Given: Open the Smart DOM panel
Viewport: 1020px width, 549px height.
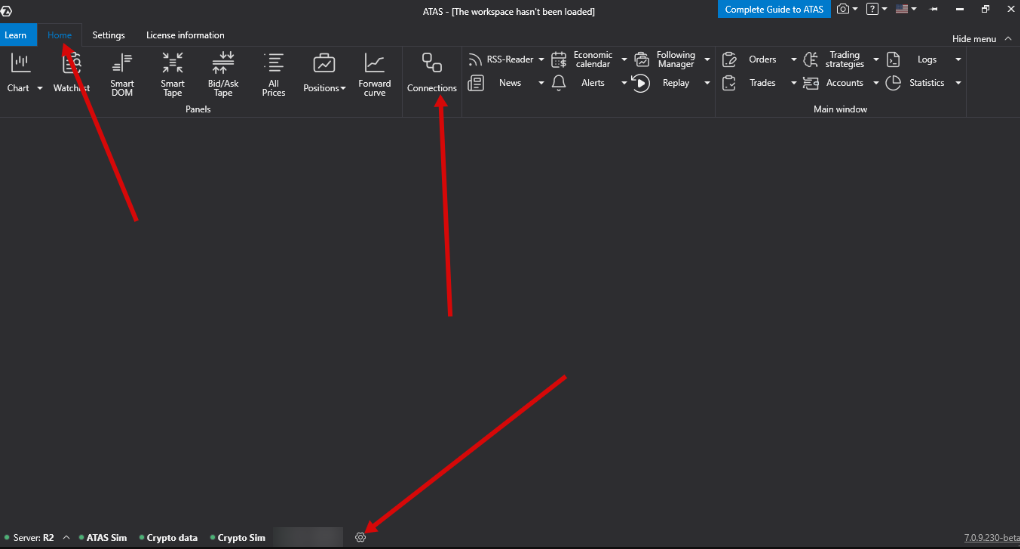Looking at the screenshot, I should coord(122,74).
